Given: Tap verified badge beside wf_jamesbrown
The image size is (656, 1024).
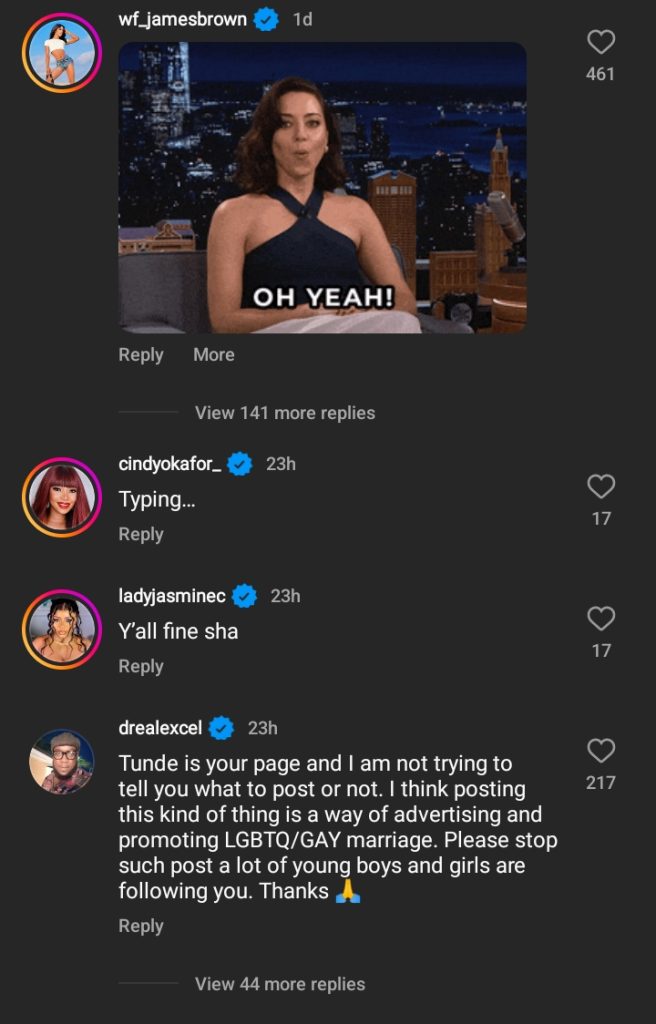Looking at the screenshot, I should (266, 19).
